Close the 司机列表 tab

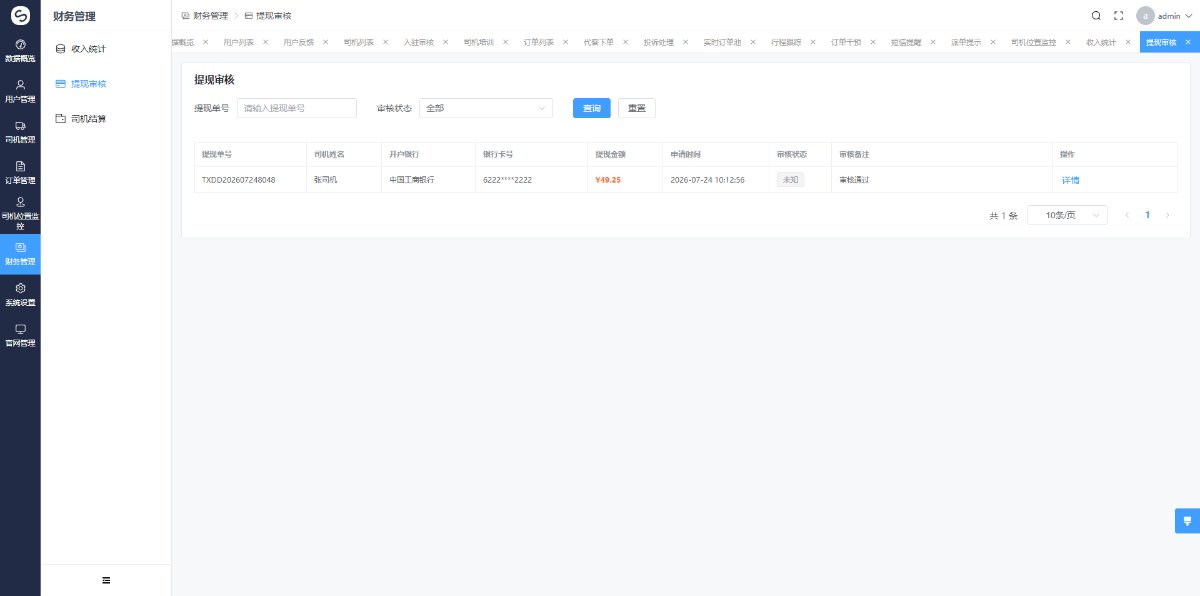(x=385, y=42)
